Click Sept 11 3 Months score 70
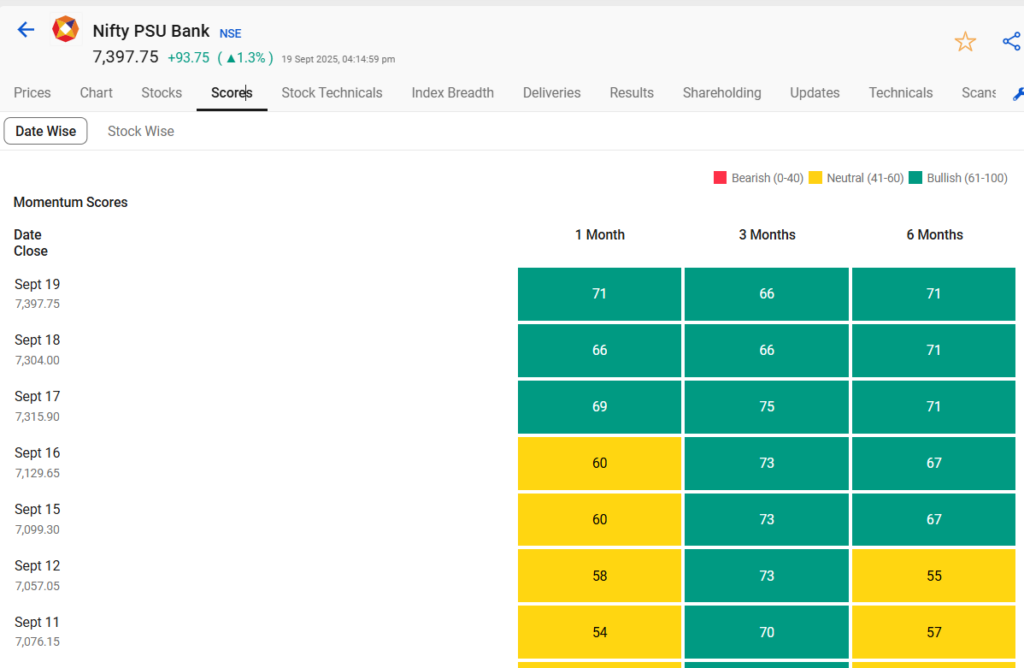Image resolution: width=1024 pixels, height=668 pixels. [767, 632]
